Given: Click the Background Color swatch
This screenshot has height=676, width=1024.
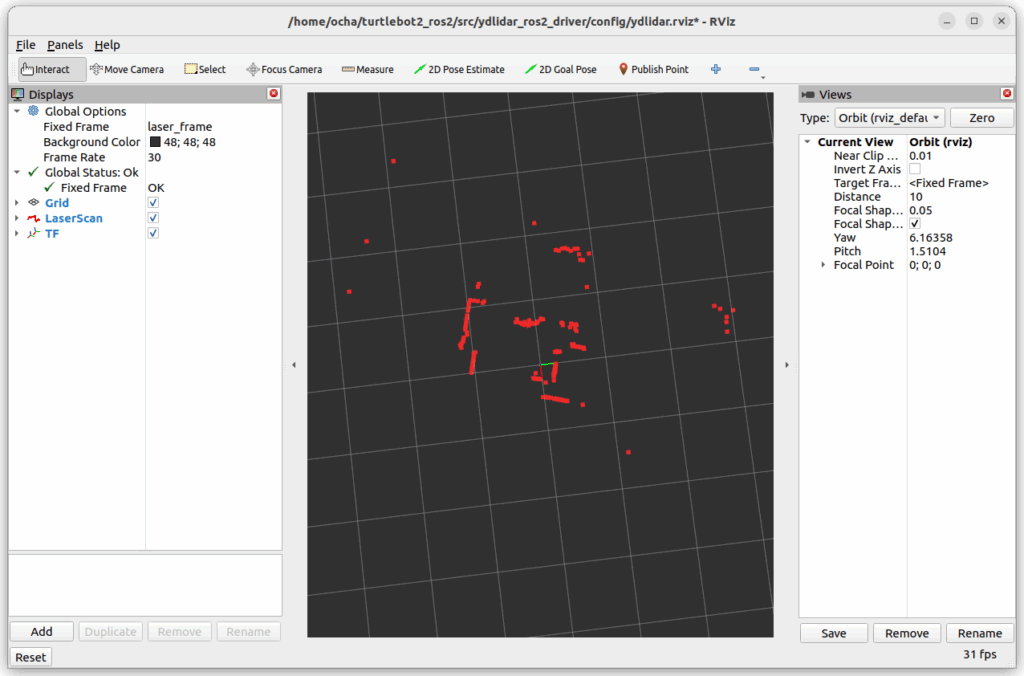Looking at the screenshot, I should pos(155,142).
